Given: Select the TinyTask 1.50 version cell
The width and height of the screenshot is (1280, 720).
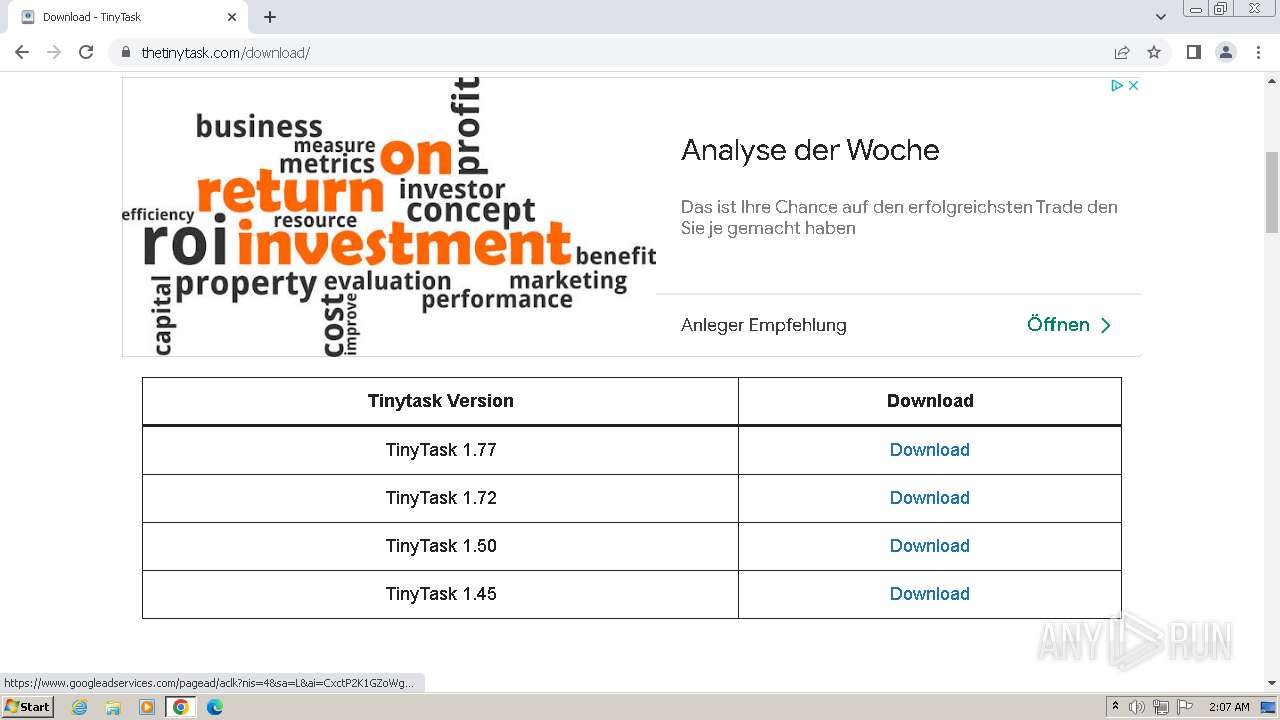Looking at the screenshot, I should click(x=441, y=546).
